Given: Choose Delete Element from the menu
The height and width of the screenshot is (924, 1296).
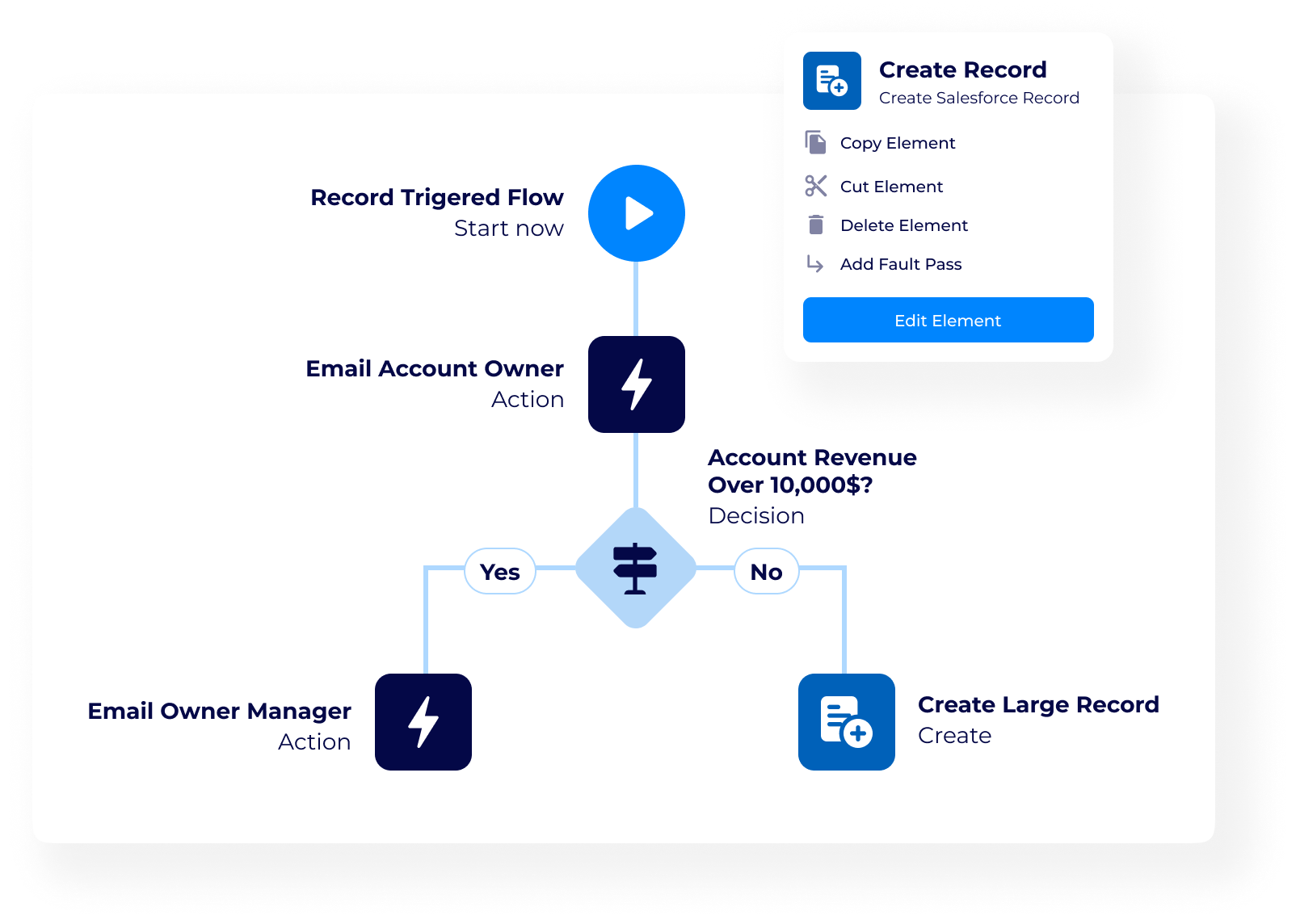Looking at the screenshot, I should (x=903, y=225).
